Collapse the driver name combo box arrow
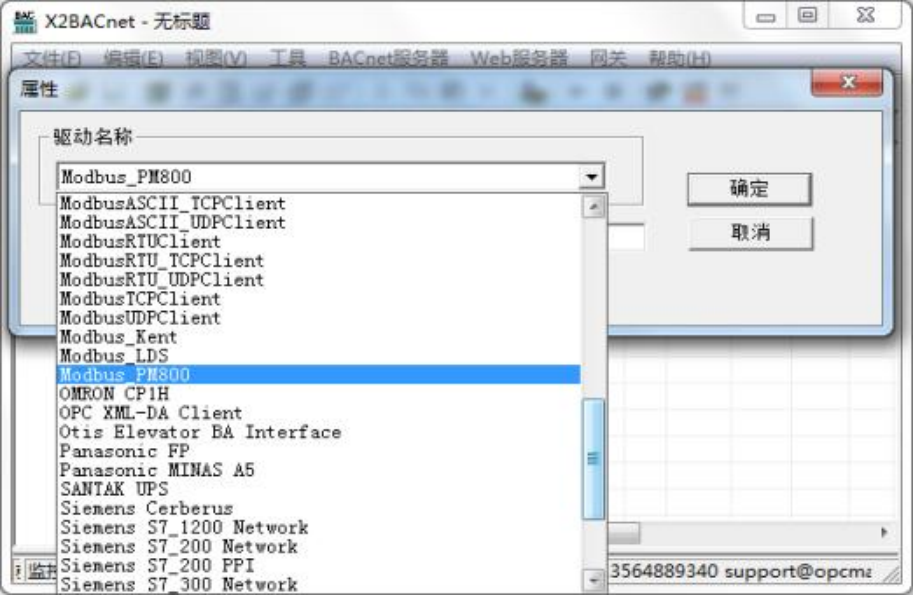The height and width of the screenshot is (596, 913). [592, 177]
